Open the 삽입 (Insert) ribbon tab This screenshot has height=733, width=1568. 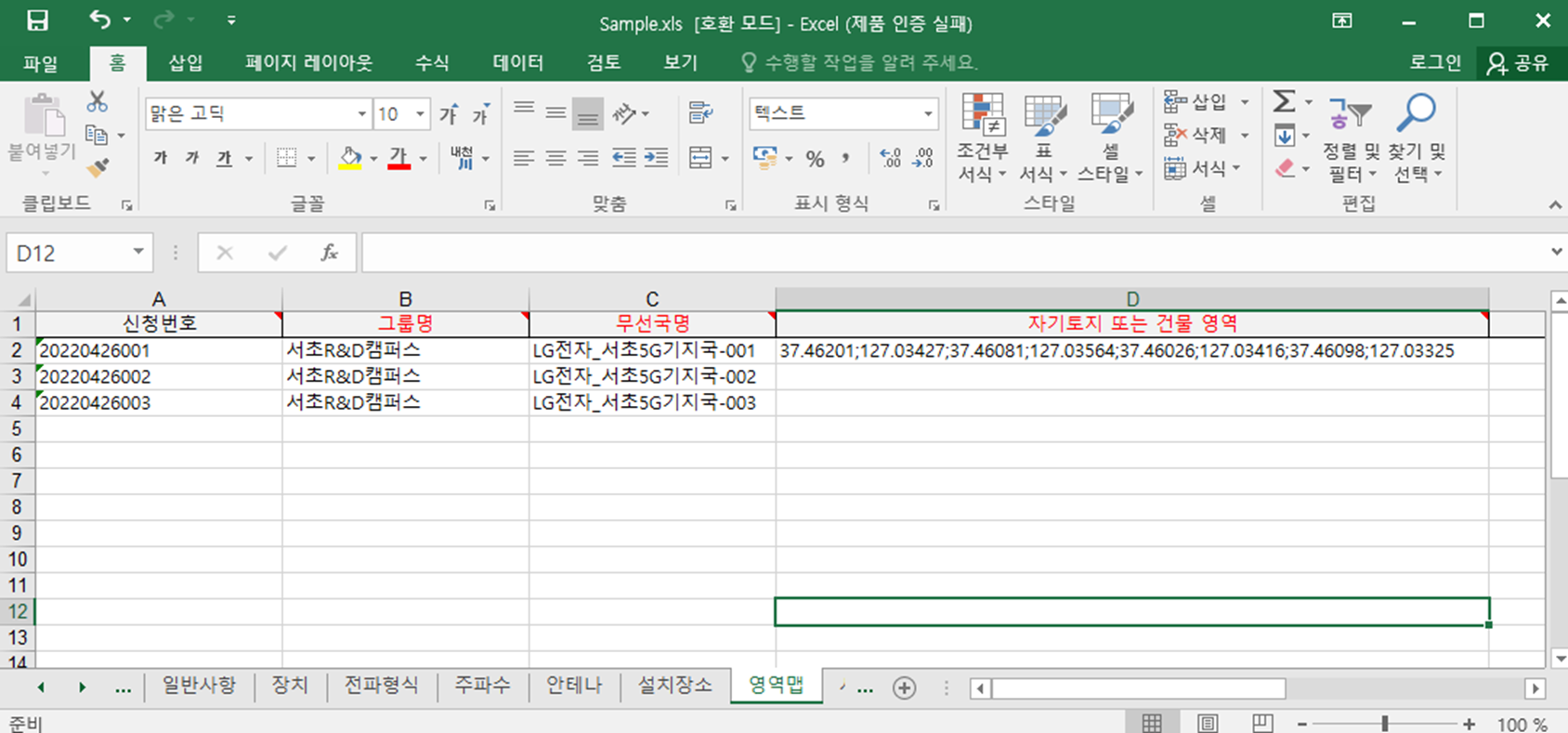(185, 62)
